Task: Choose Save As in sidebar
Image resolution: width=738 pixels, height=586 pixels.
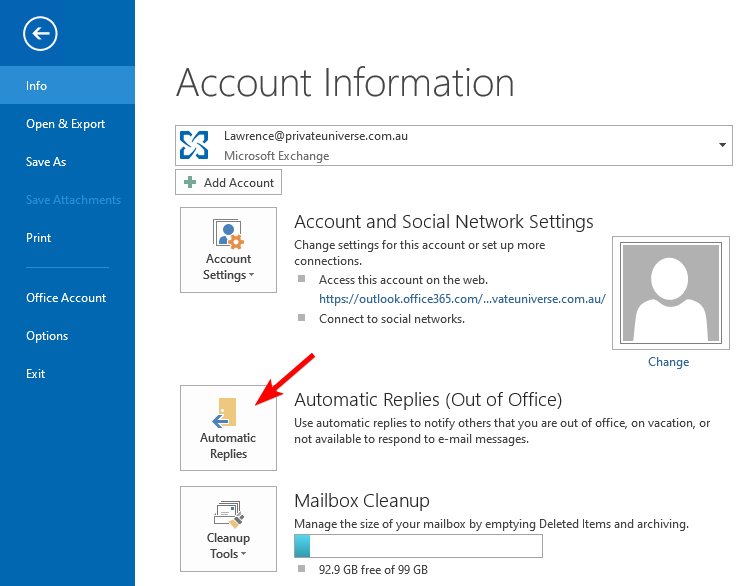Action: 46,162
